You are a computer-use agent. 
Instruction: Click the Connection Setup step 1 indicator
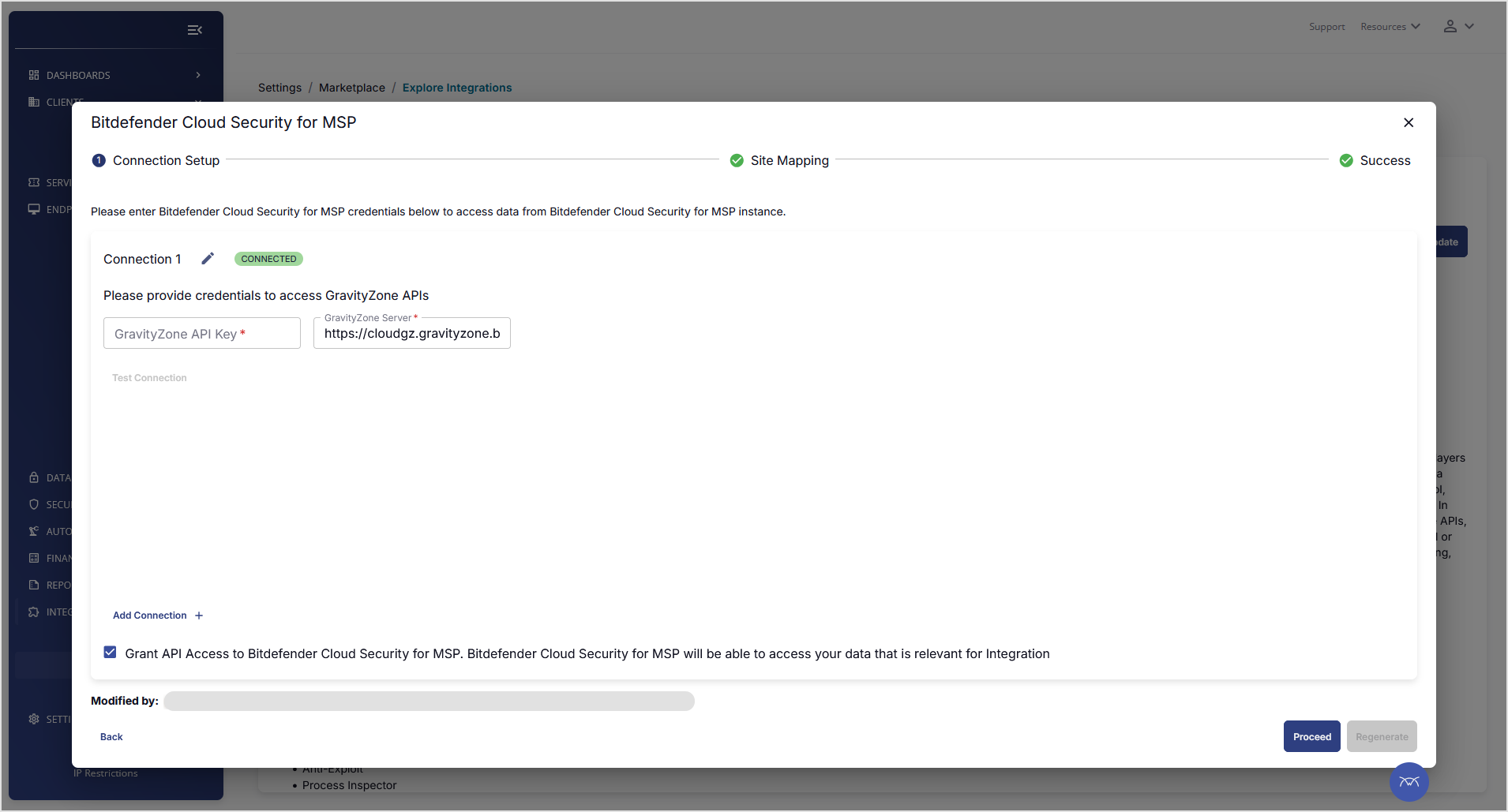pos(99,160)
